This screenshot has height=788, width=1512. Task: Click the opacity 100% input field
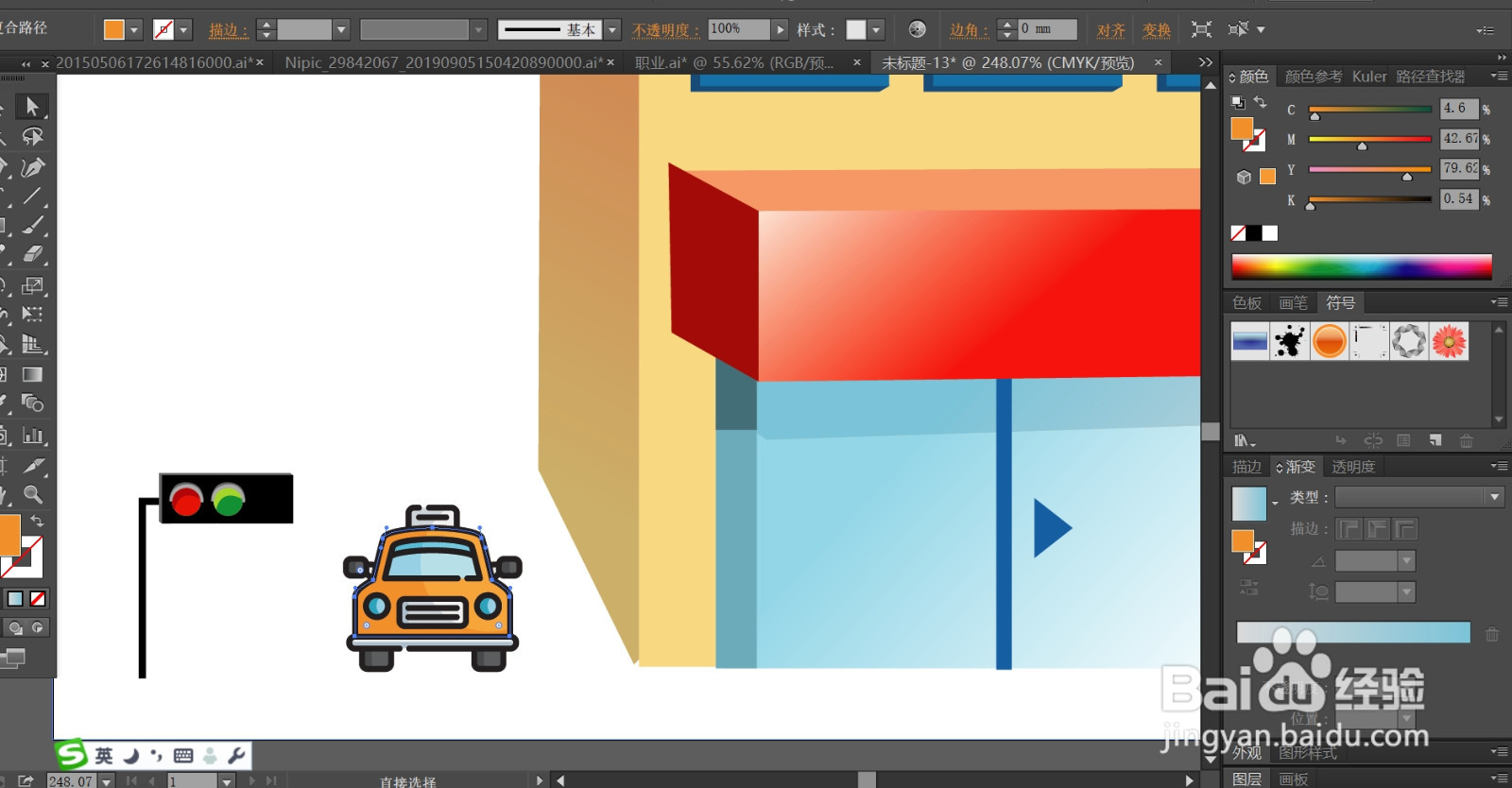tap(738, 29)
